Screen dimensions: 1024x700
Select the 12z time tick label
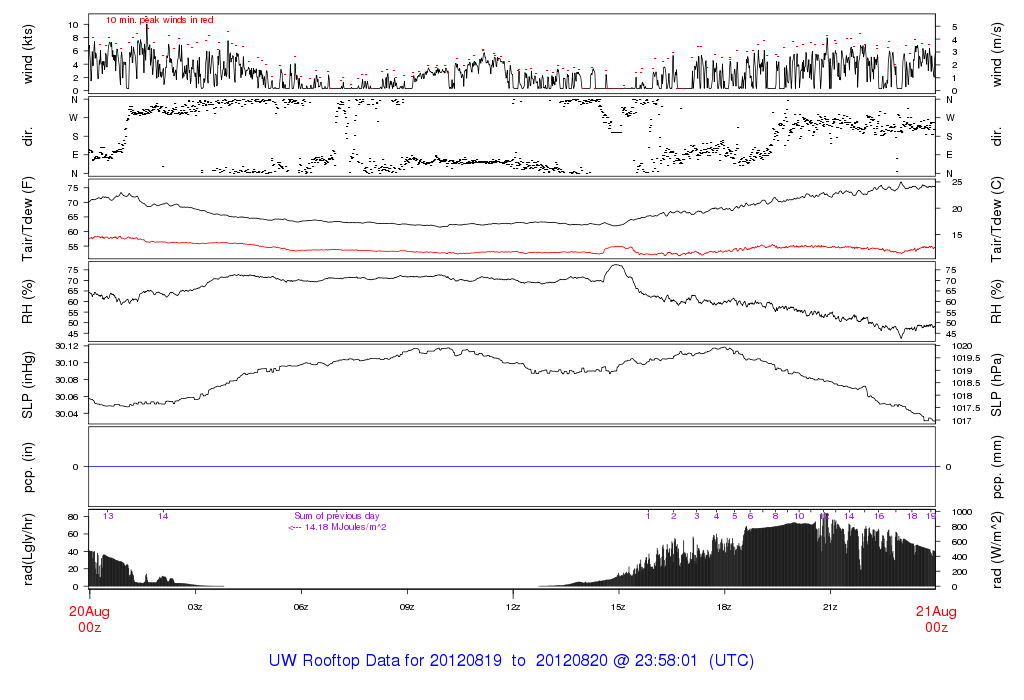(x=513, y=607)
